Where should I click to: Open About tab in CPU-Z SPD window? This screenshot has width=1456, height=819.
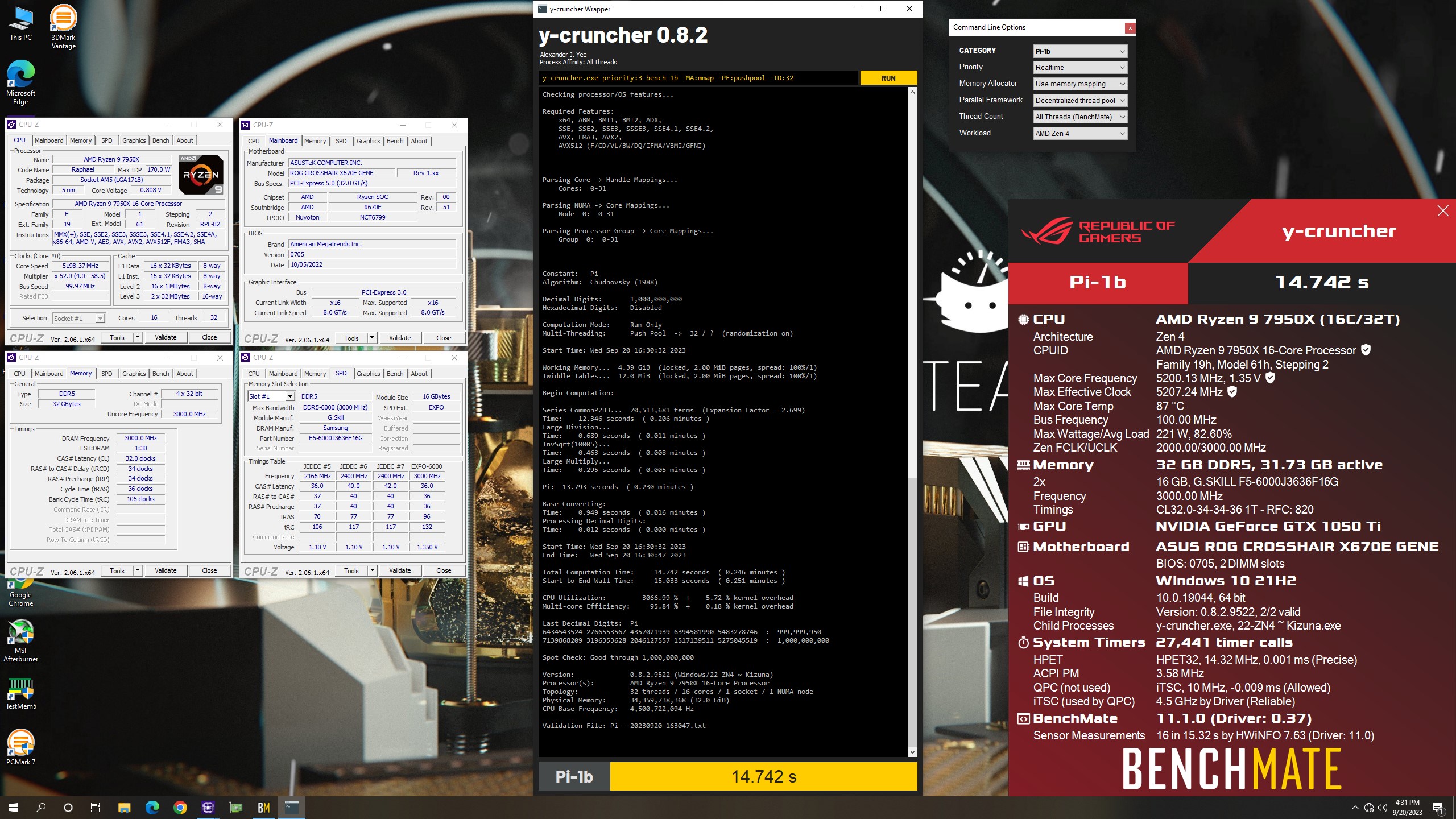tap(419, 374)
